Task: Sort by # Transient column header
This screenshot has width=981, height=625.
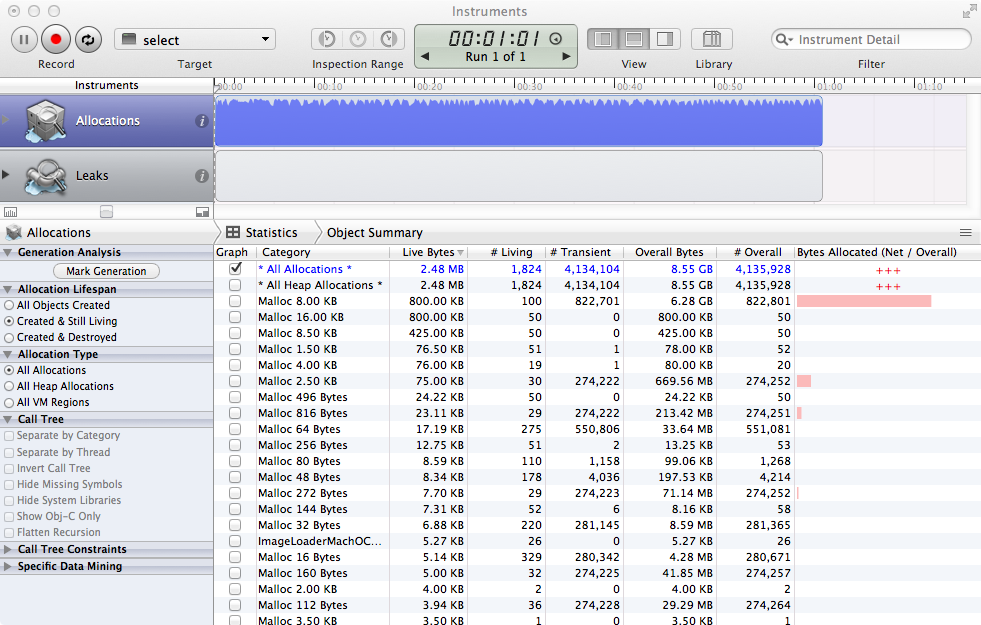Action: point(584,252)
